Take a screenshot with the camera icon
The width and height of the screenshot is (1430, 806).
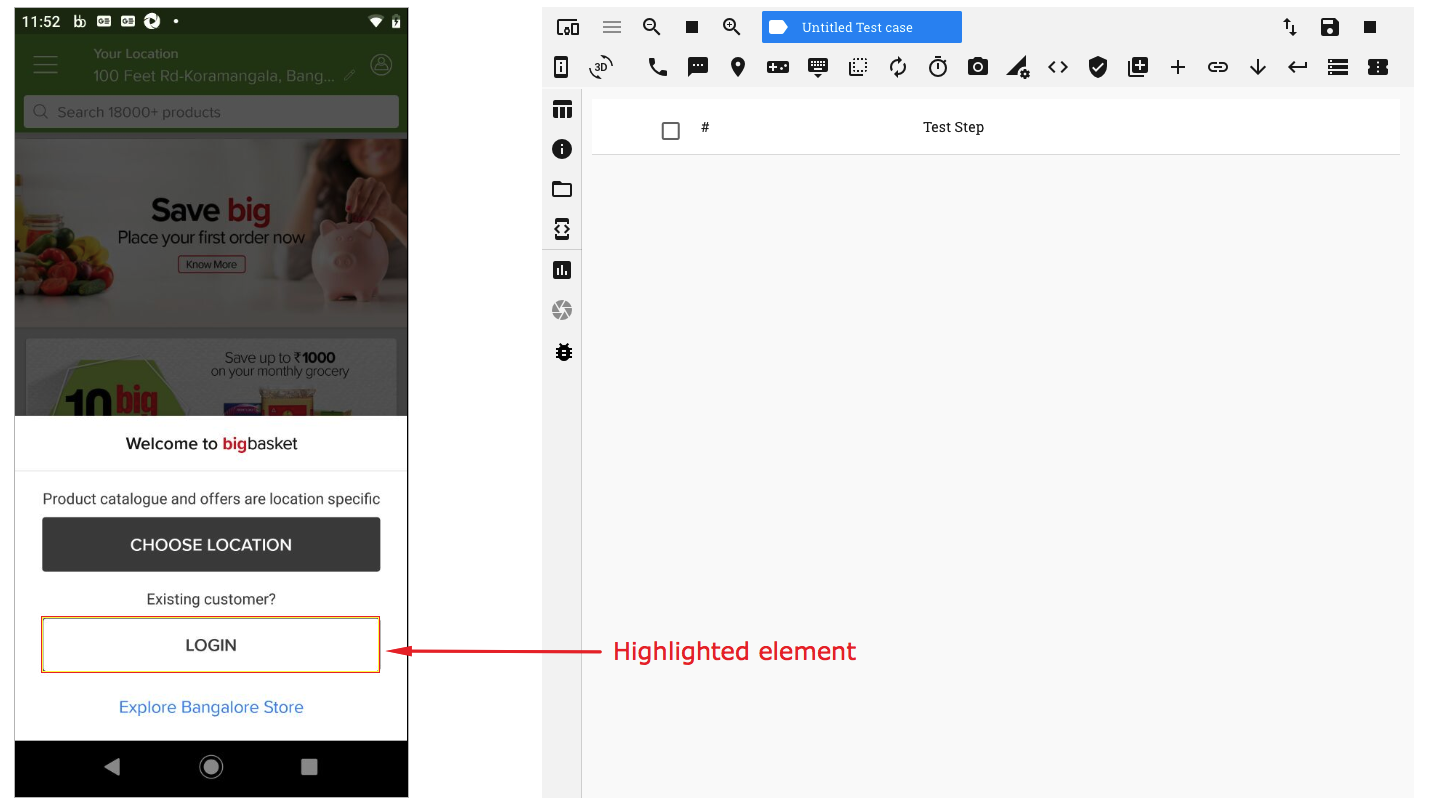point(978,67)
